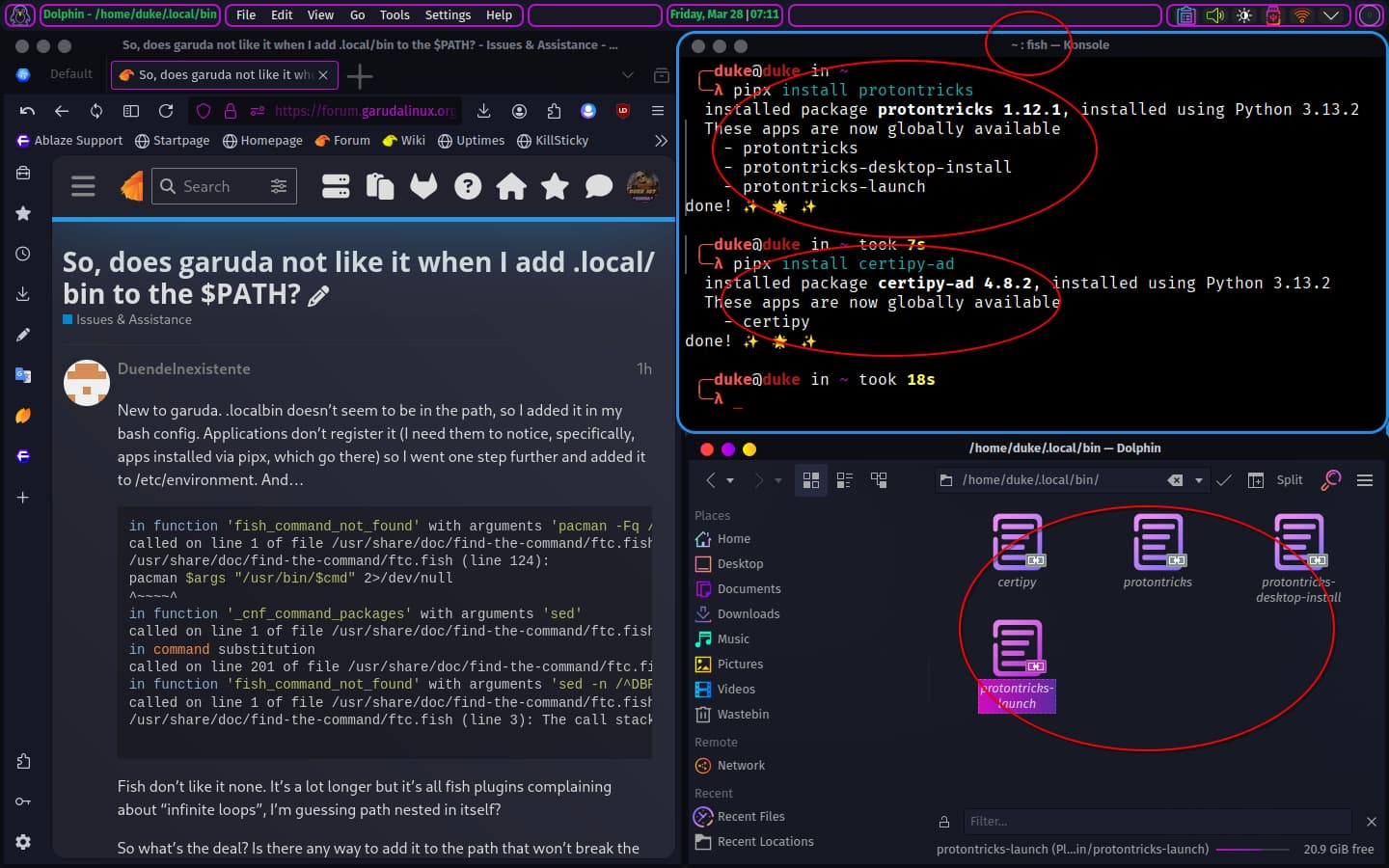This screenshot has width=1389, height=868.
Task: Close the garuda forum tab
Action: 323,74
